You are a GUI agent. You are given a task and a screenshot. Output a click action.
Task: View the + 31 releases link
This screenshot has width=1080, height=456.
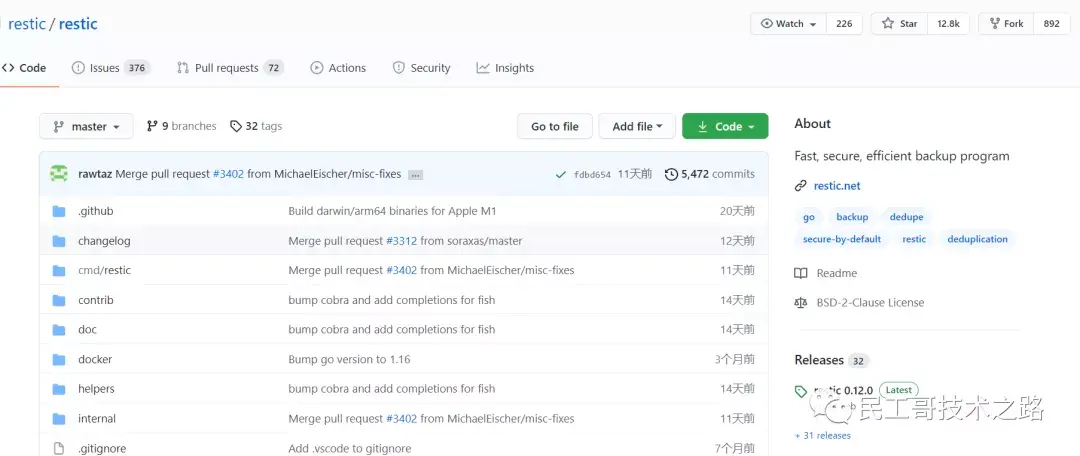tap(822, 436)
